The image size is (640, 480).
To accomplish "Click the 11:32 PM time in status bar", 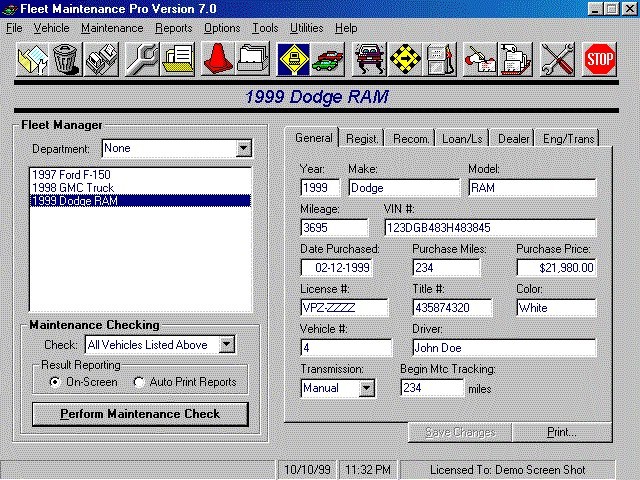I will click(368, 470).
